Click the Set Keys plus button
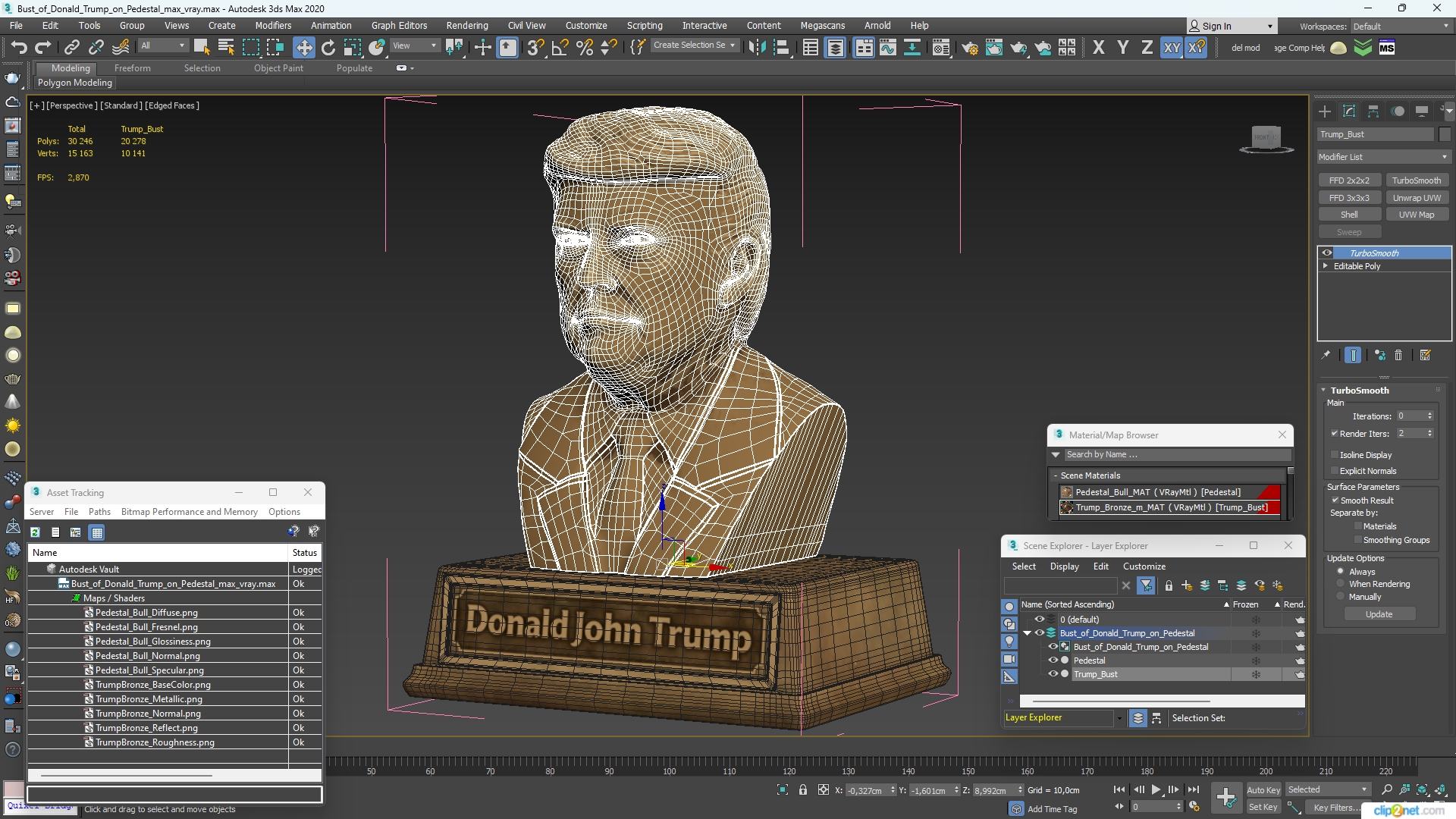This screenshot has width=1456, height=819. point(1226,798)
